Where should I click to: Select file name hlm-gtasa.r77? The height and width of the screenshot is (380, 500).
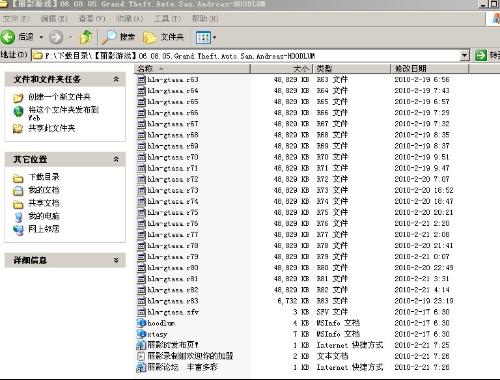[173, 235]
